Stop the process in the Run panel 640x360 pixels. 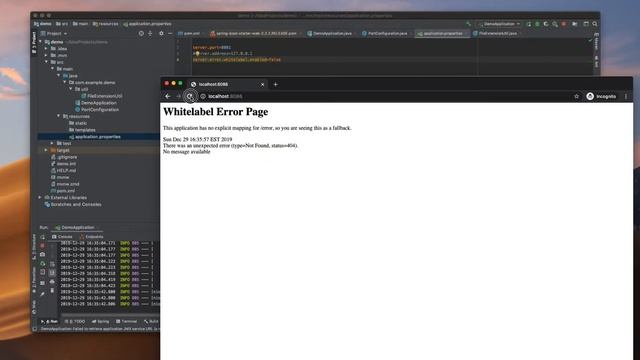42,246
